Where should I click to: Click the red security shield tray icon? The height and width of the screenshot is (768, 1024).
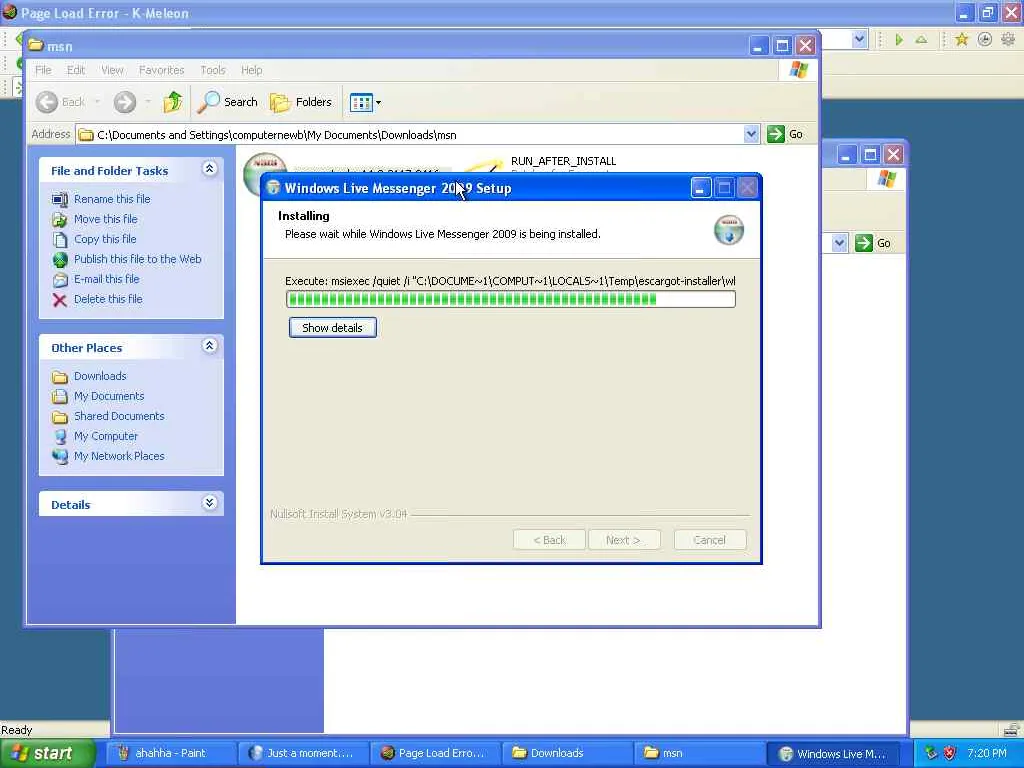click(950, 753)
